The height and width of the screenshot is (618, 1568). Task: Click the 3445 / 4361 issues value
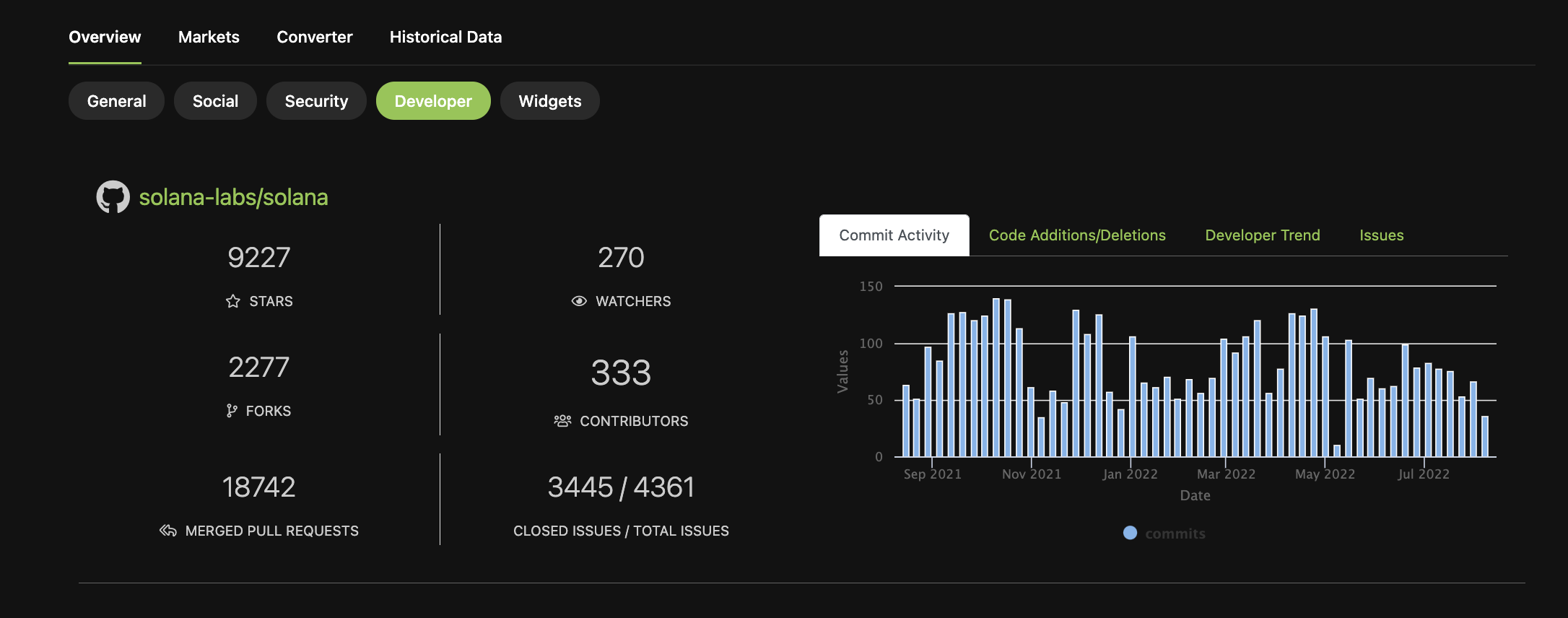point(621,487)
